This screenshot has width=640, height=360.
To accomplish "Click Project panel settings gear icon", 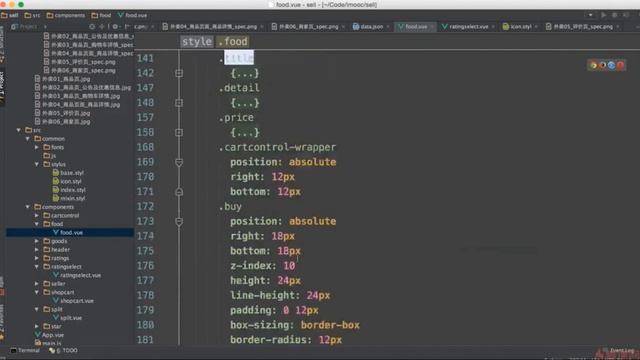I will pos(115,27).
